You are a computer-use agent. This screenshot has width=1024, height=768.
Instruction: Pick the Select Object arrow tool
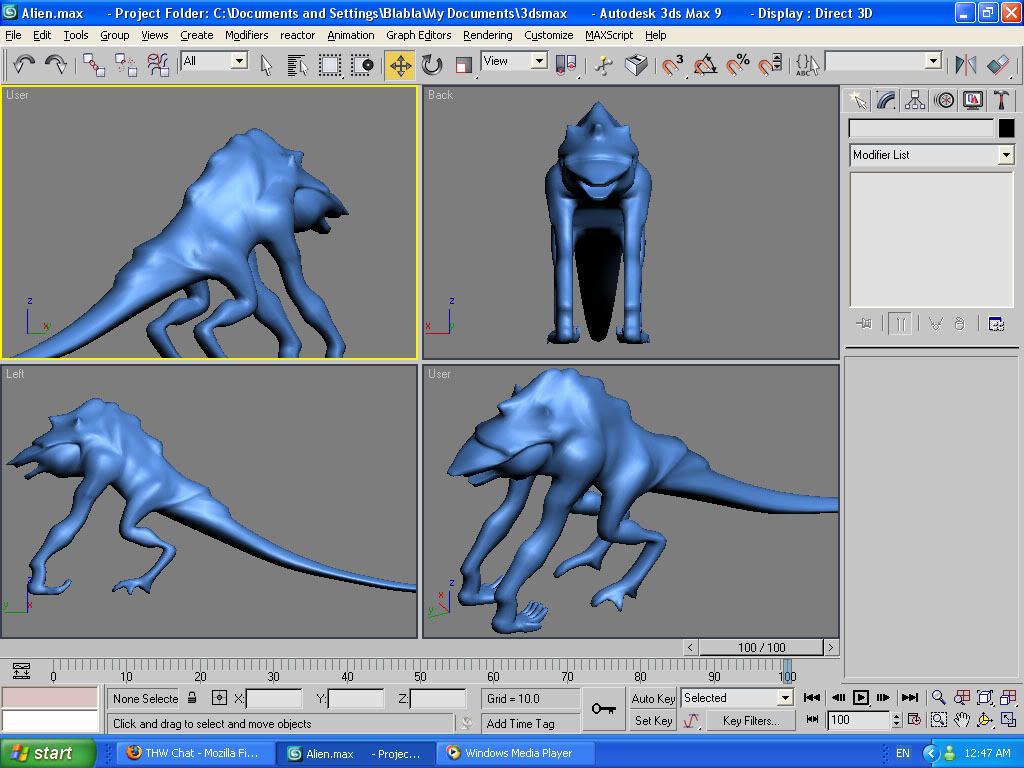(266, 65)
